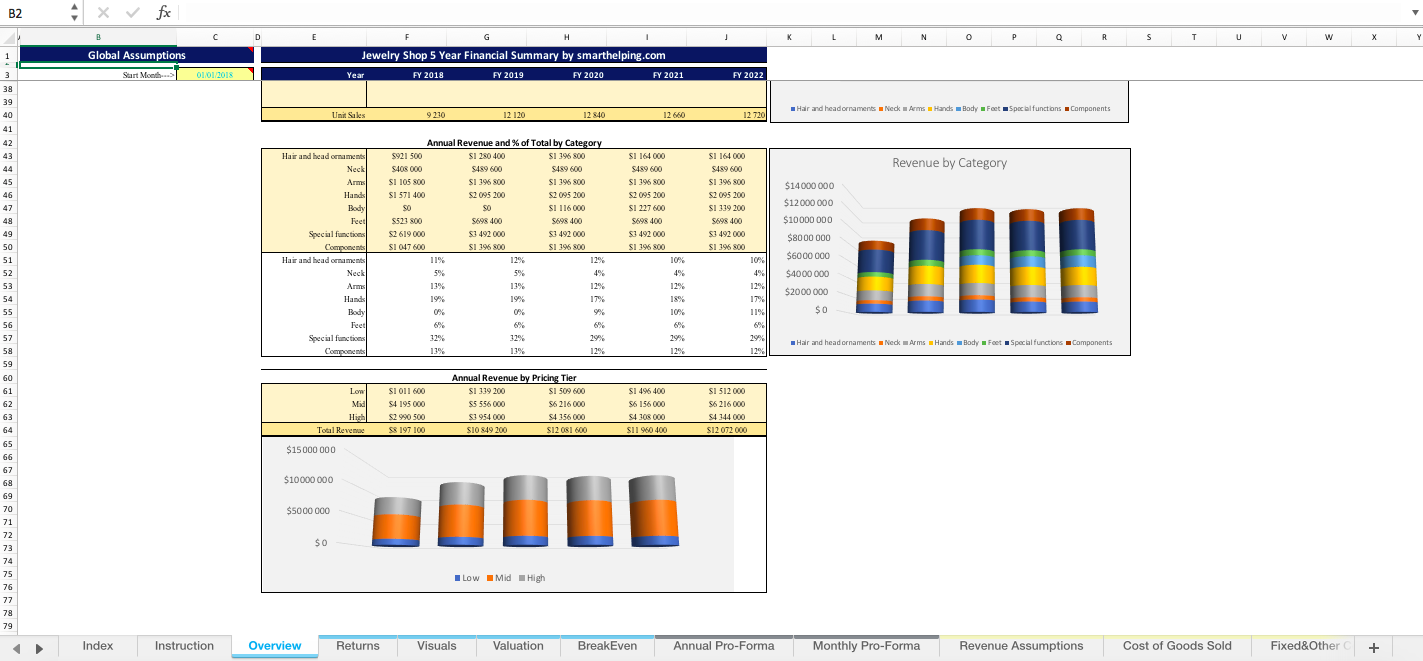Cancel cell entry using the X icon
Viewport: 1423px width, 661px height.
[103, 12]
